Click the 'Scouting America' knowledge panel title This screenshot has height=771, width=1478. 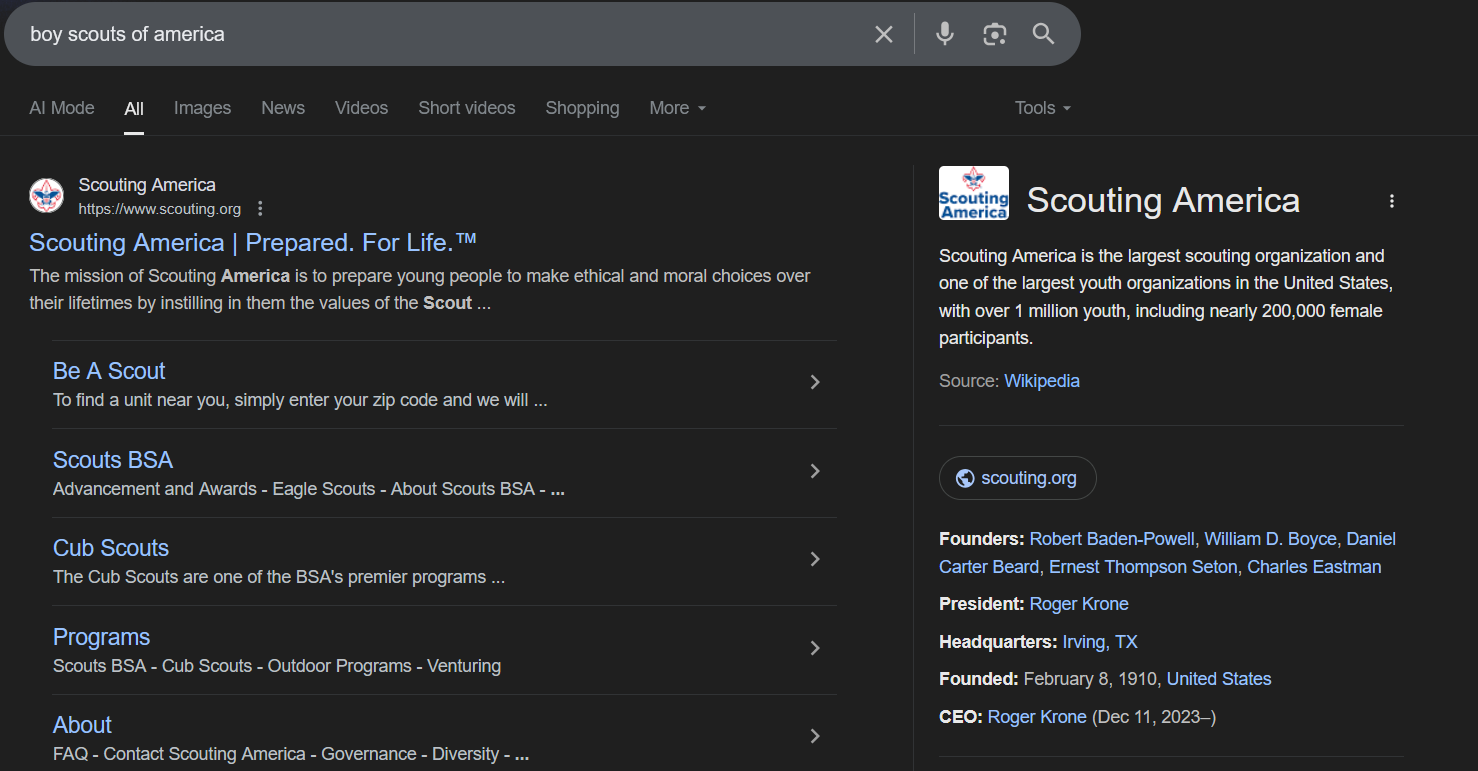click(1163, 200)
